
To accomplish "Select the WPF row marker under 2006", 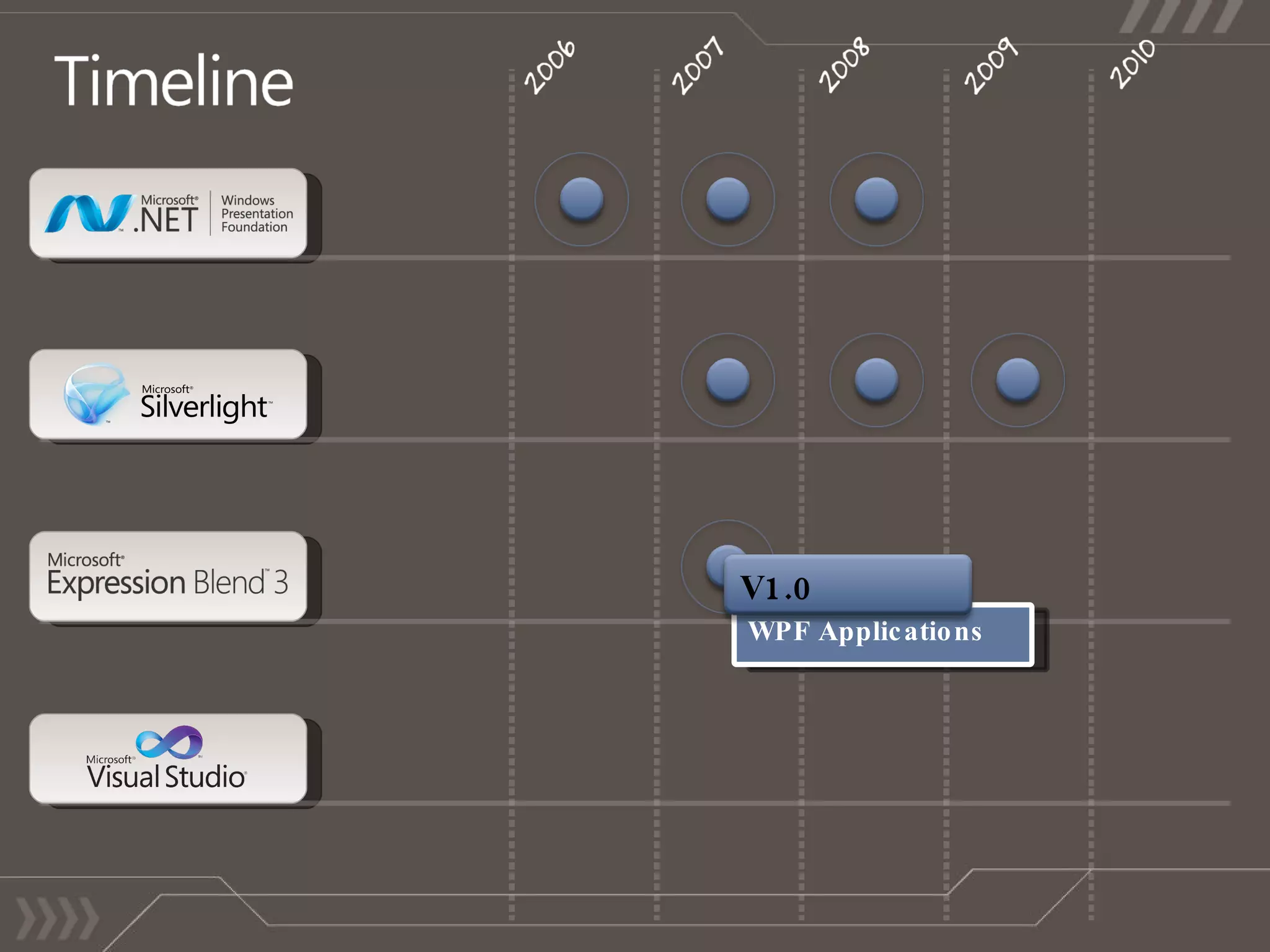I will point(582,200).
